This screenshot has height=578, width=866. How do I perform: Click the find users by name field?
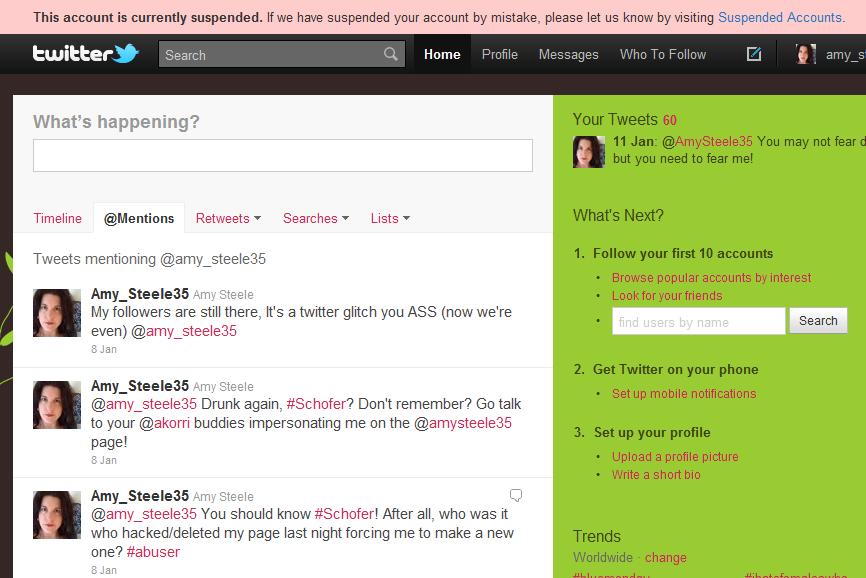(698, 321)
